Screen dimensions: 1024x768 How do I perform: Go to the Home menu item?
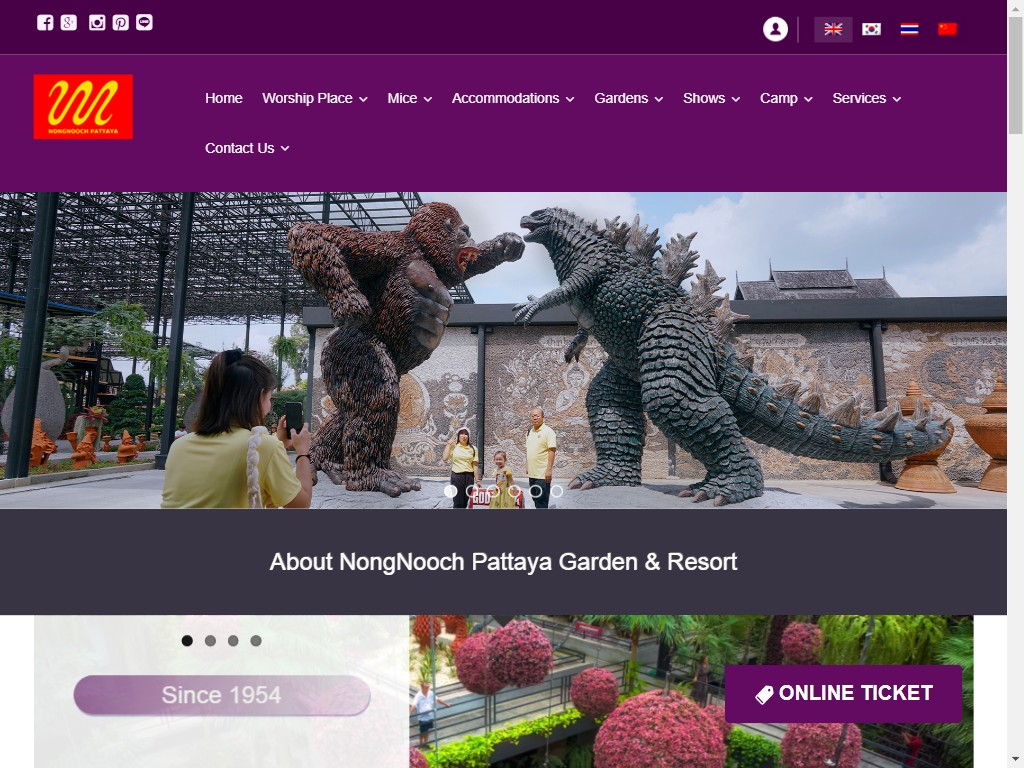[x=223, y=98]
